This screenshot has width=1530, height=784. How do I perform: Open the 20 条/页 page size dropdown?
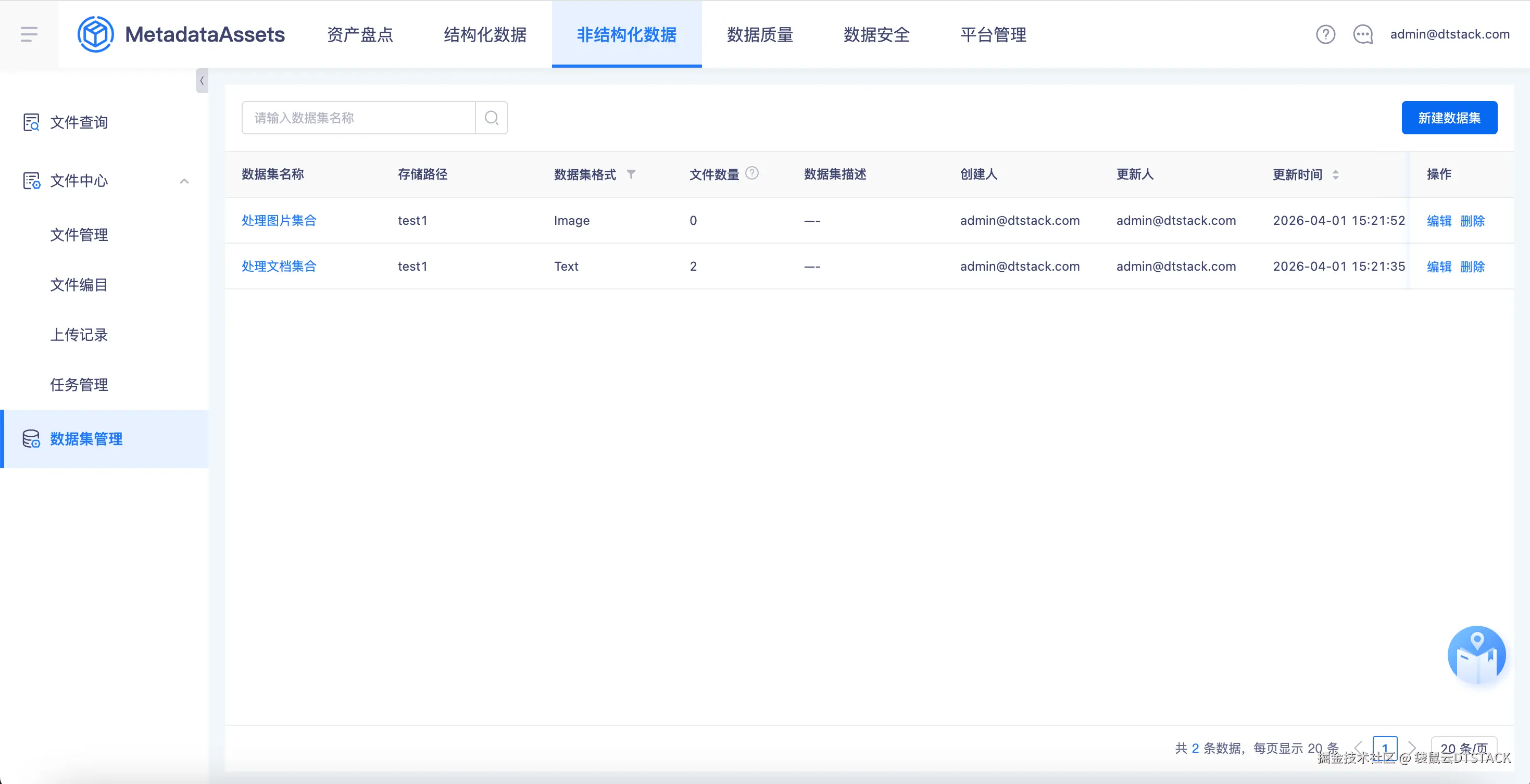pos(1463,747)
